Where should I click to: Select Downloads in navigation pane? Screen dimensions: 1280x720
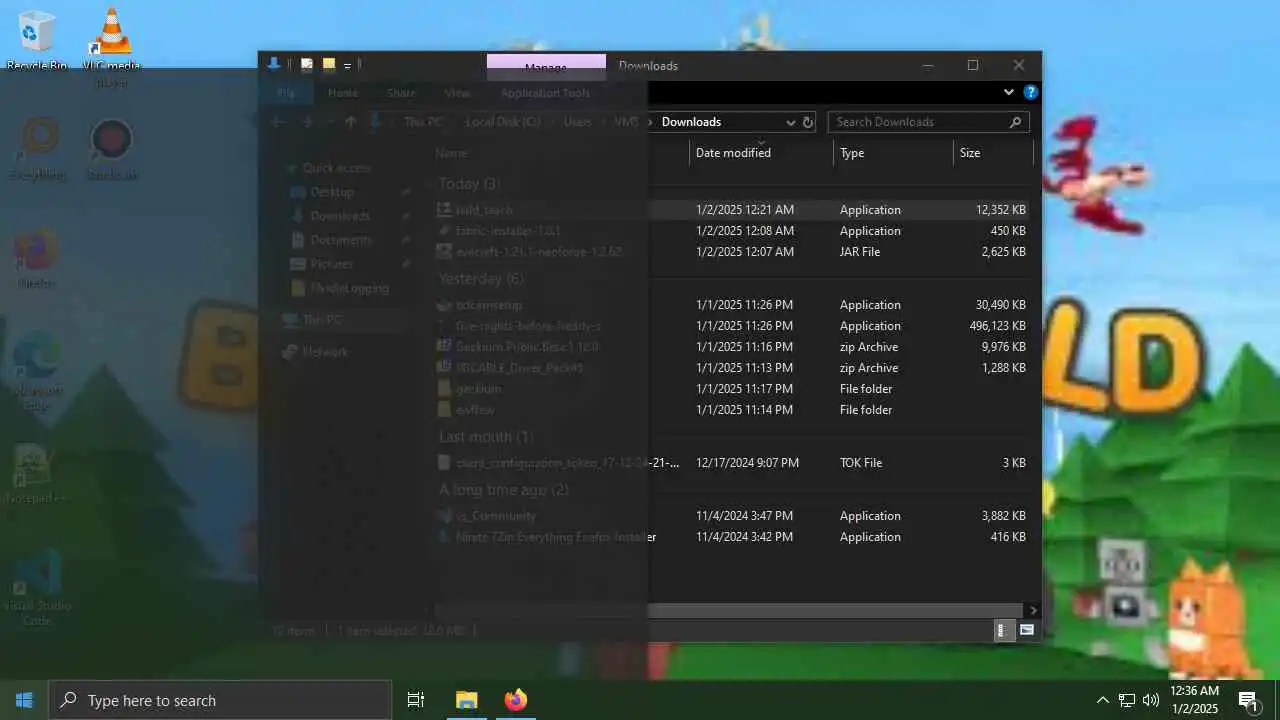(x=340, y=216)
